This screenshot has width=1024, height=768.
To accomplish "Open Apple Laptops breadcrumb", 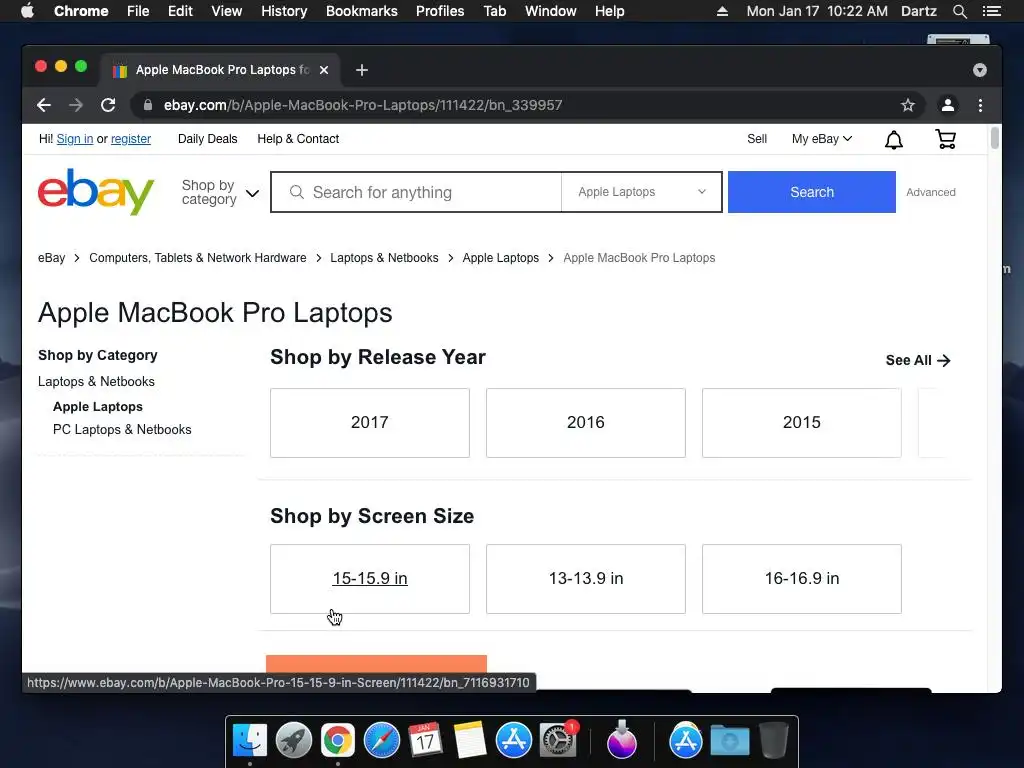I will tap(501, 258).
